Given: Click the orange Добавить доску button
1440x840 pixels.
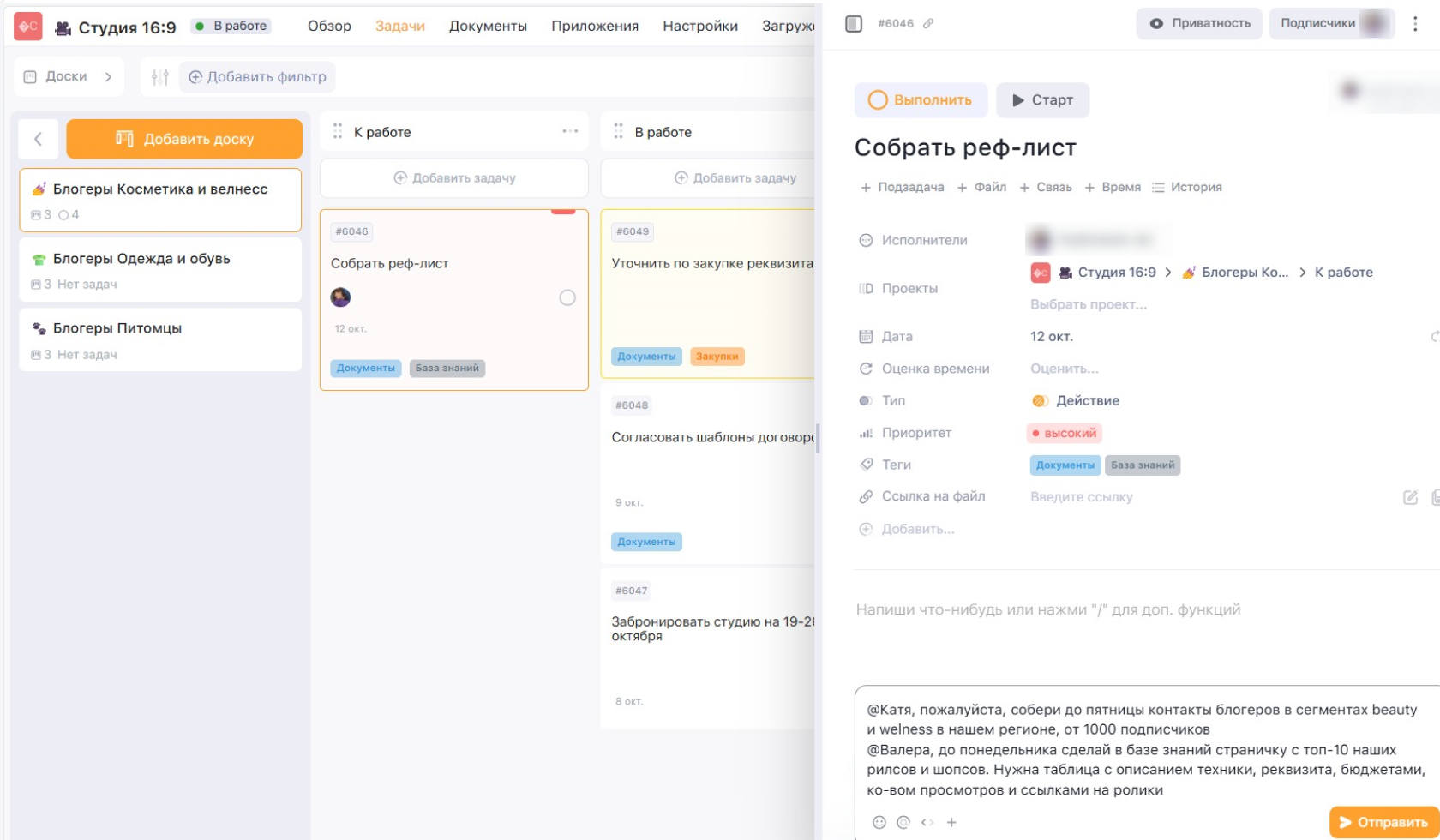Looking at the screenshot, I should (x=184, y=139).
